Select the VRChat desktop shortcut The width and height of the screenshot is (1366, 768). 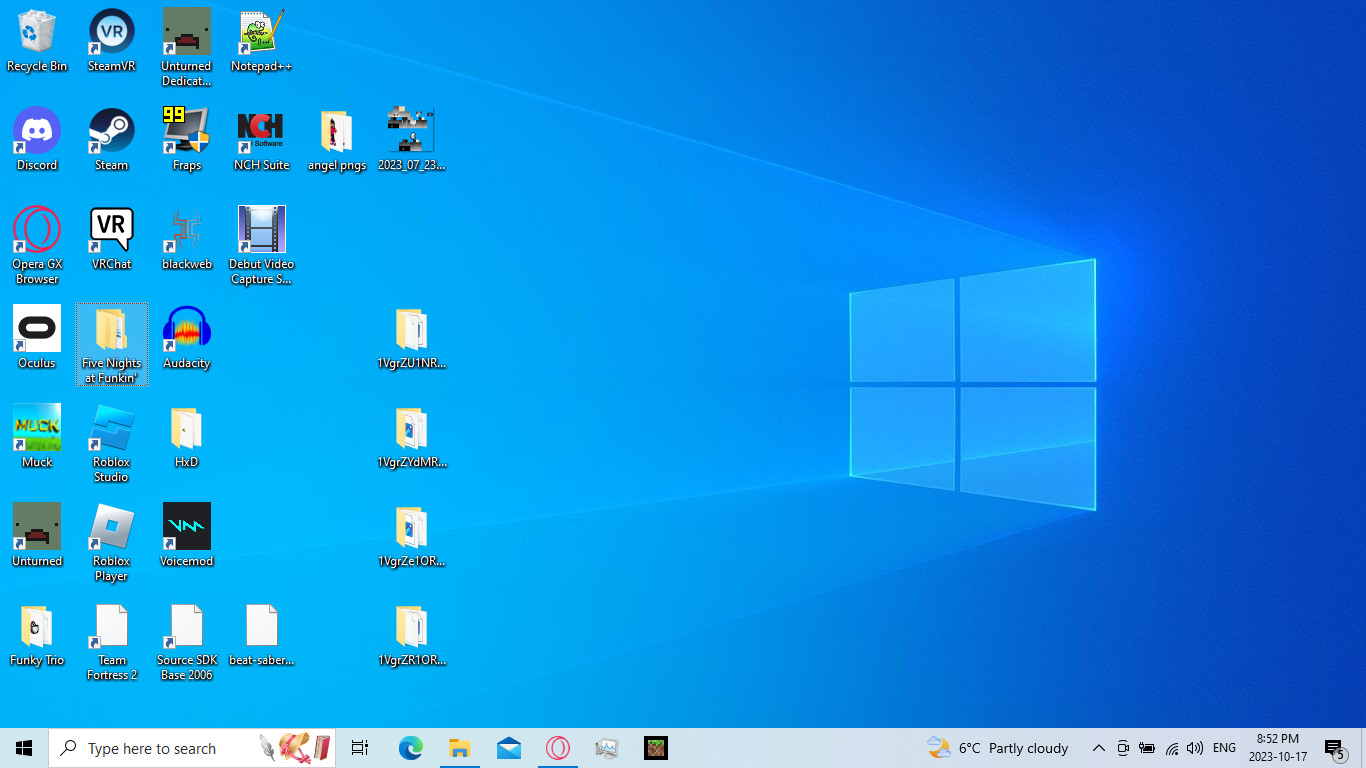click(x=111, y=239)
